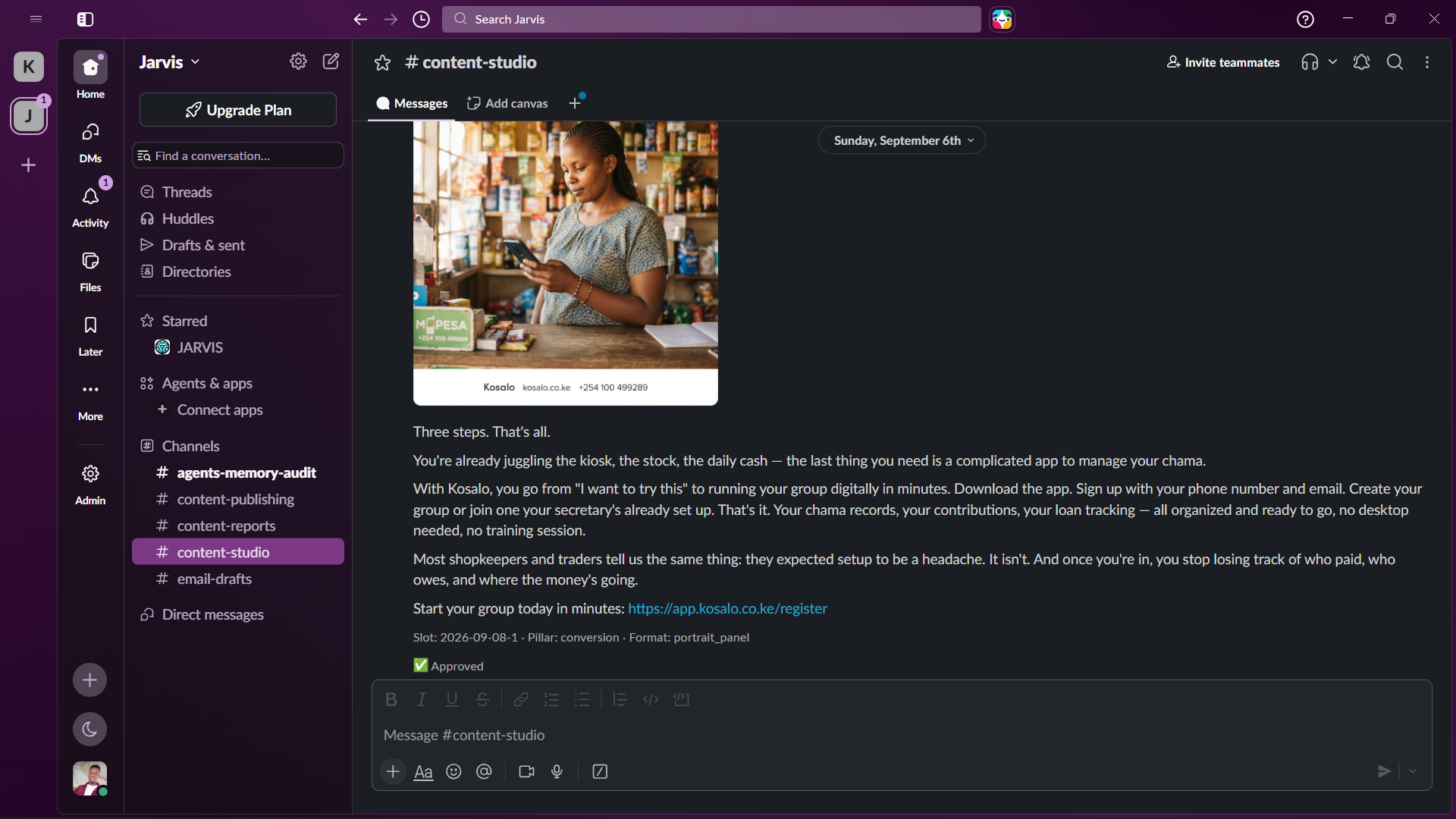Hide formatting with the Aa button
This screenshot has width=1456, height=819.
pyautogui.click(x=423, y=771)
